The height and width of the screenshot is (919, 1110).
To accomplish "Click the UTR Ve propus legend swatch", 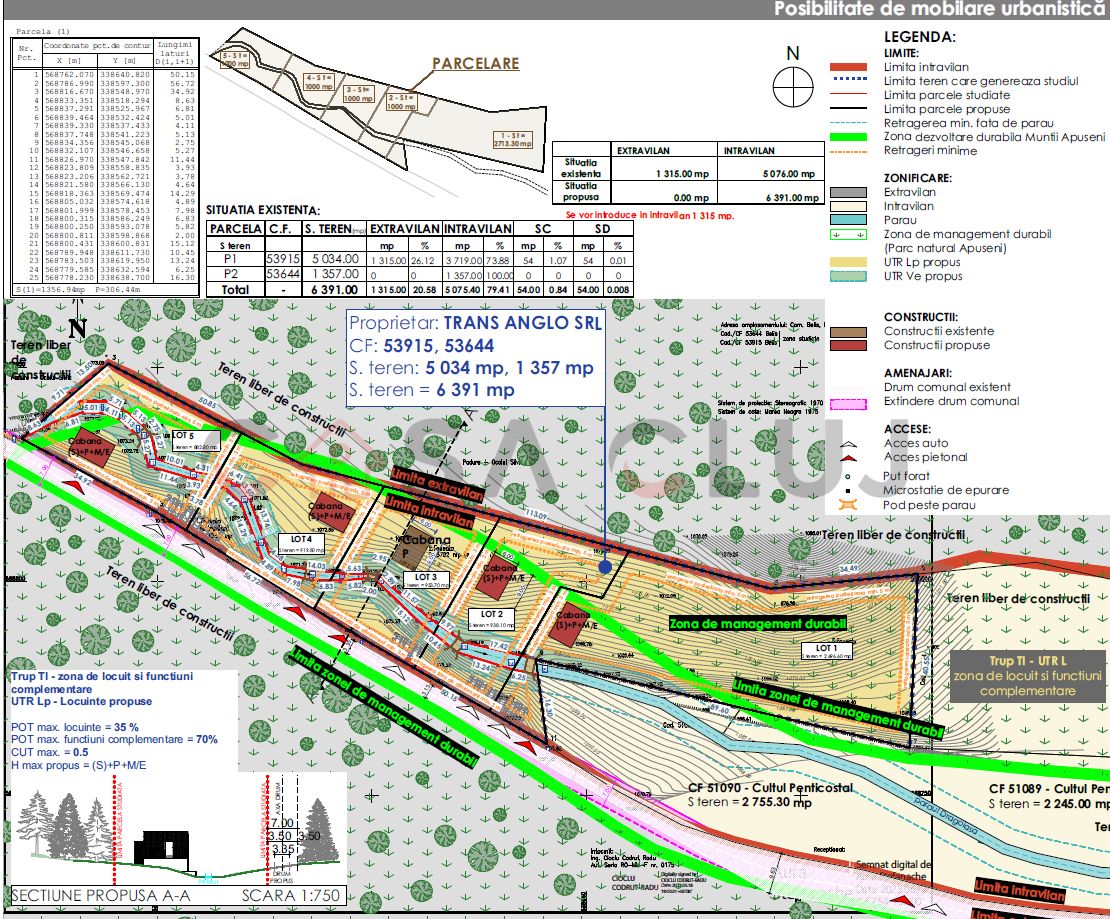I will pyautogui.click(x=848, y=276).
